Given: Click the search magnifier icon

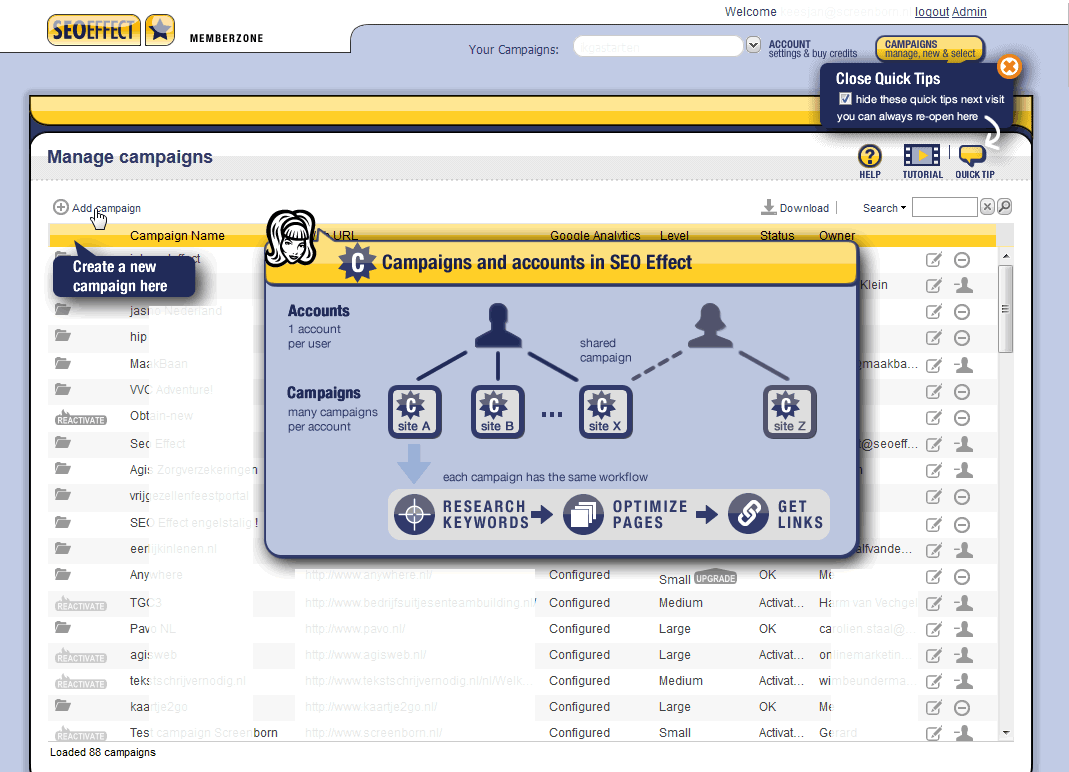Looking at the screenshot, I should [1003, 207].
